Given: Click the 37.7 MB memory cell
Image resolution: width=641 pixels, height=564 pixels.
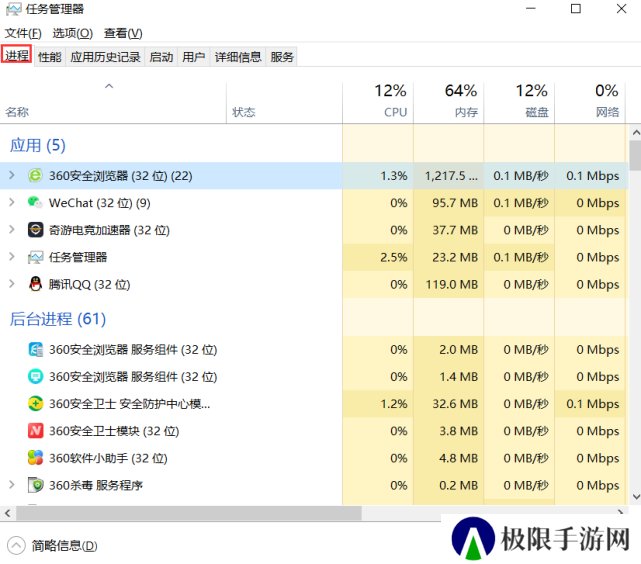Looking at the screenshot, I should click(x=448, y=230).
